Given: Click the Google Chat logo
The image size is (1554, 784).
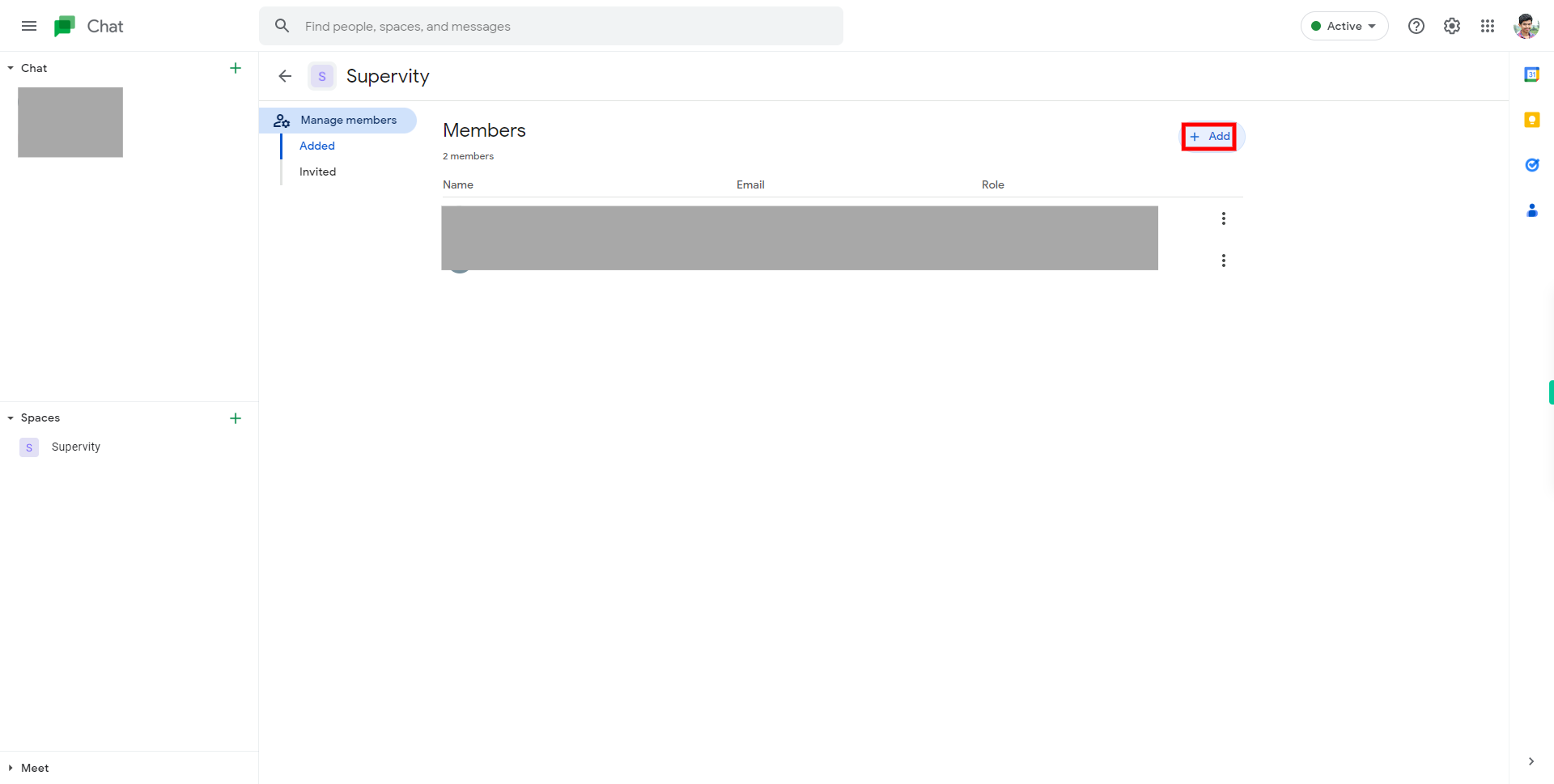Looking at the screenshot, I should 65,26.
